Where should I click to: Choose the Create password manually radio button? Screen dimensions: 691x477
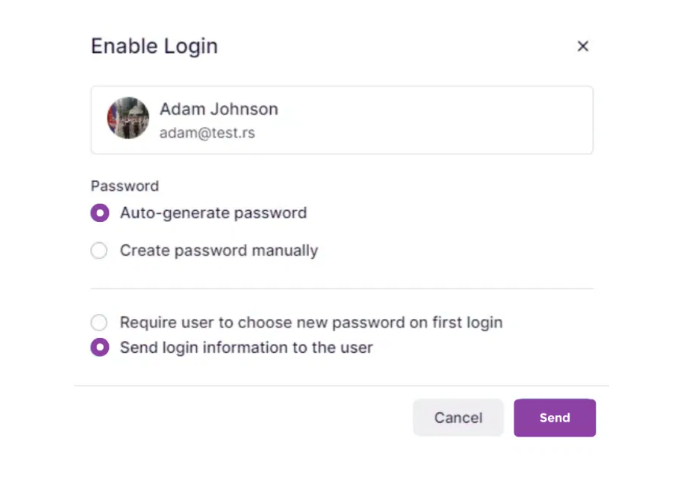pos(99,251)
